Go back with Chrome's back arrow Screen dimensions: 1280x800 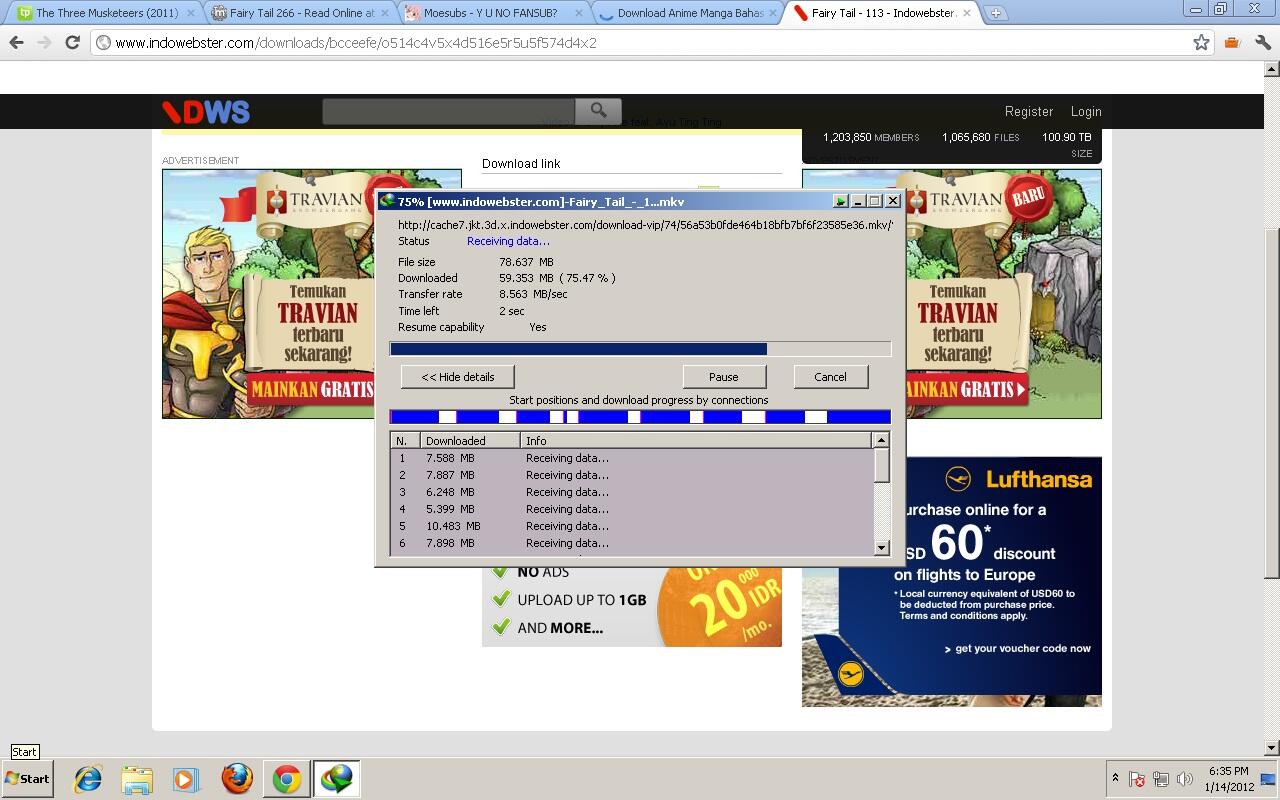(x=17, y=43)
